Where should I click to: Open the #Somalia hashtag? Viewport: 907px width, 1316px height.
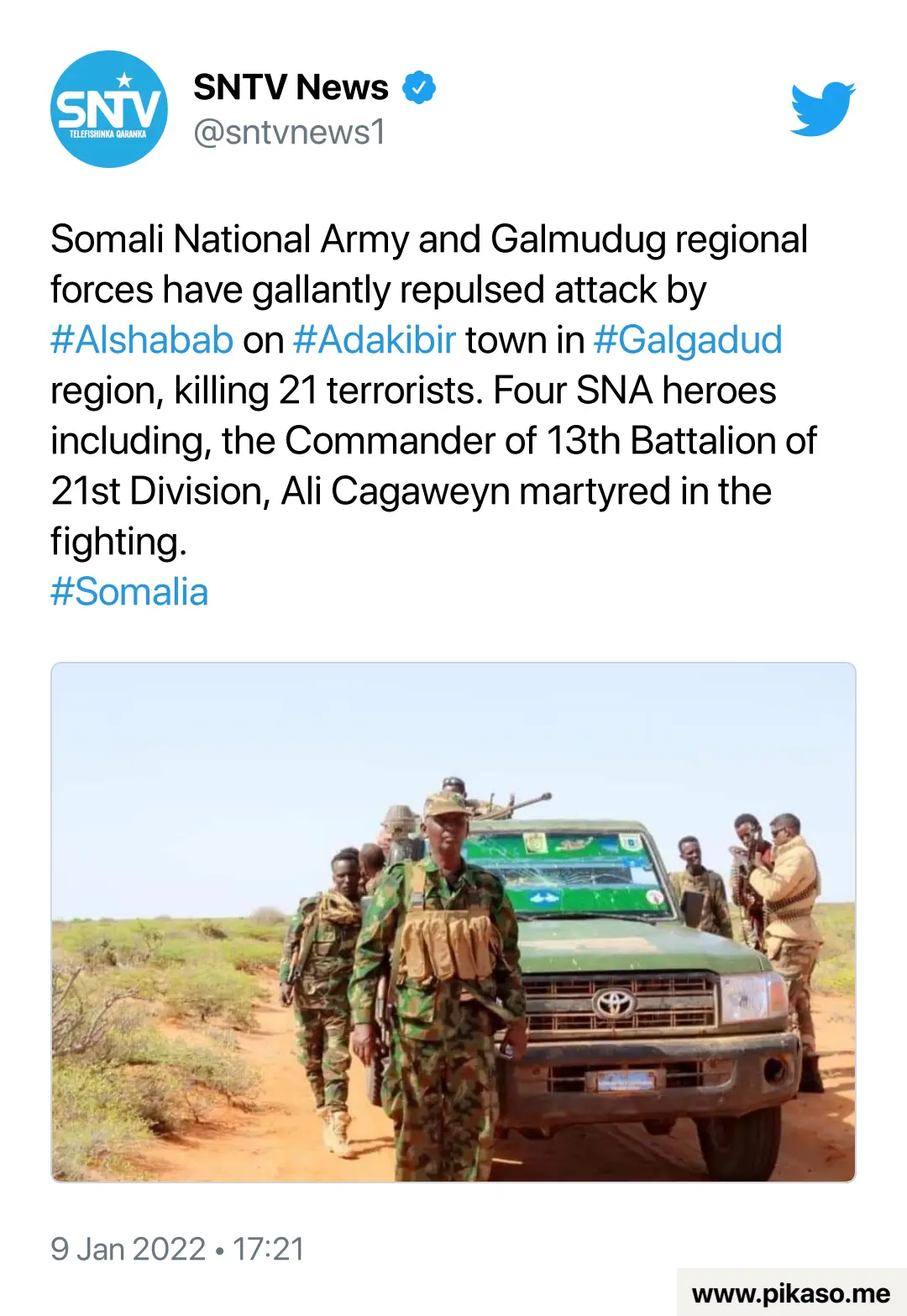click(129, 591)
